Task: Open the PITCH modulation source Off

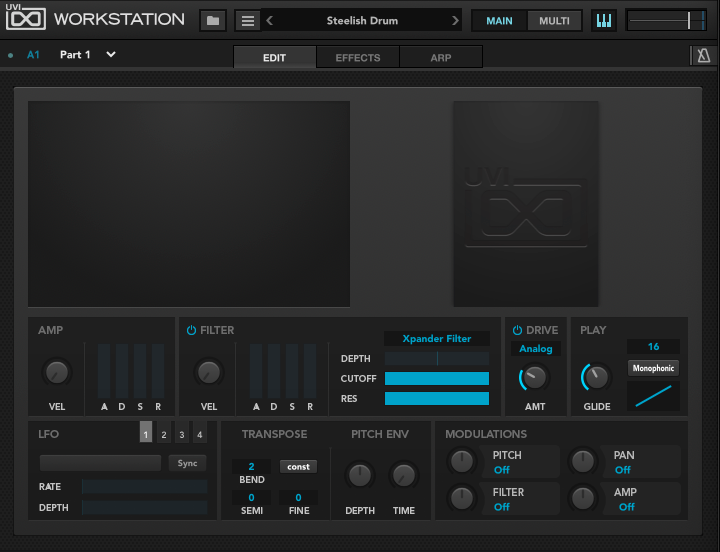Action: tap(501, 470)
